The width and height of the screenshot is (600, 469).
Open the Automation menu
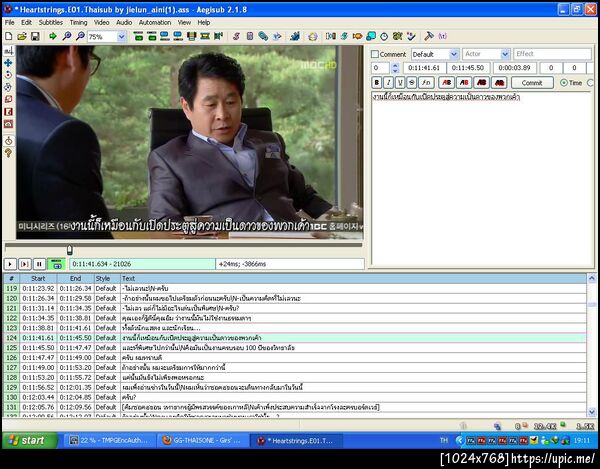155,23
